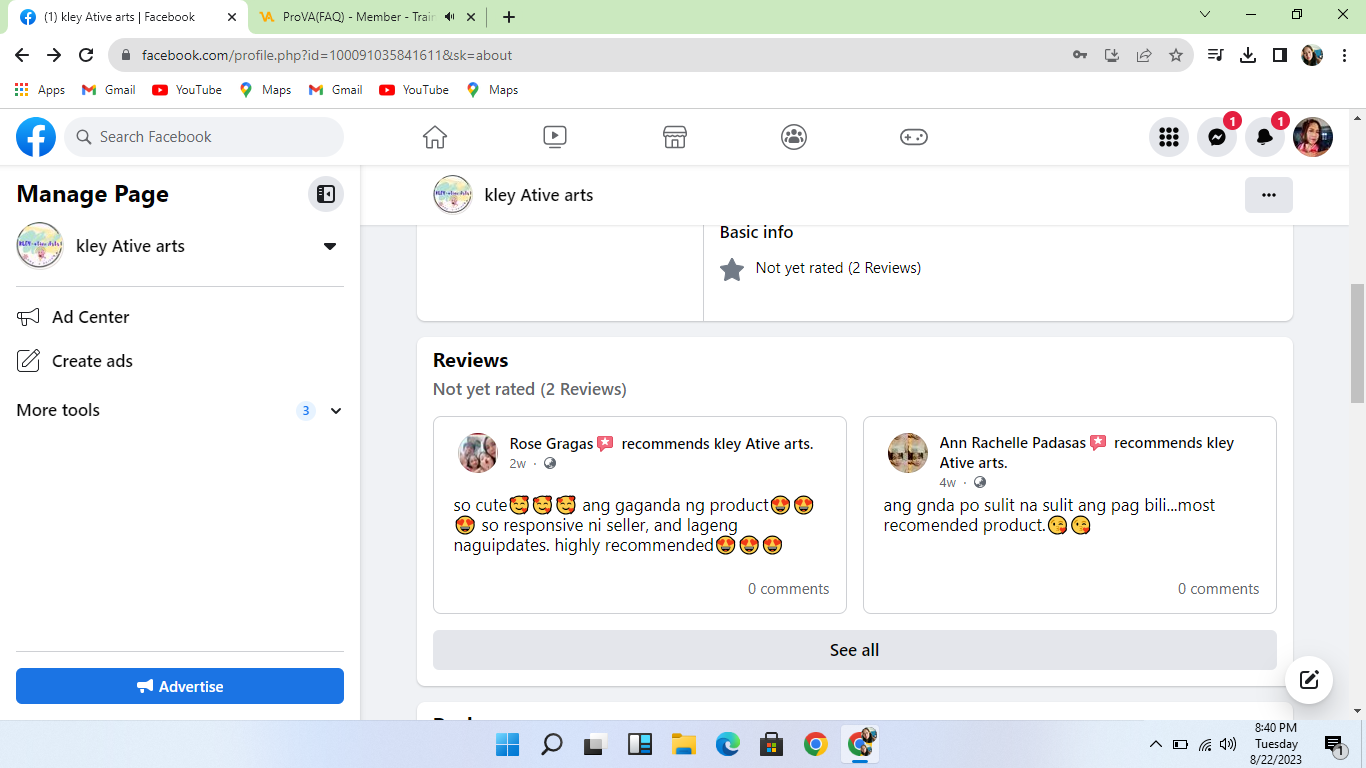Open the media controls icon
The width and height of the screenshot is (1366, 768).
pos(1216,55)
